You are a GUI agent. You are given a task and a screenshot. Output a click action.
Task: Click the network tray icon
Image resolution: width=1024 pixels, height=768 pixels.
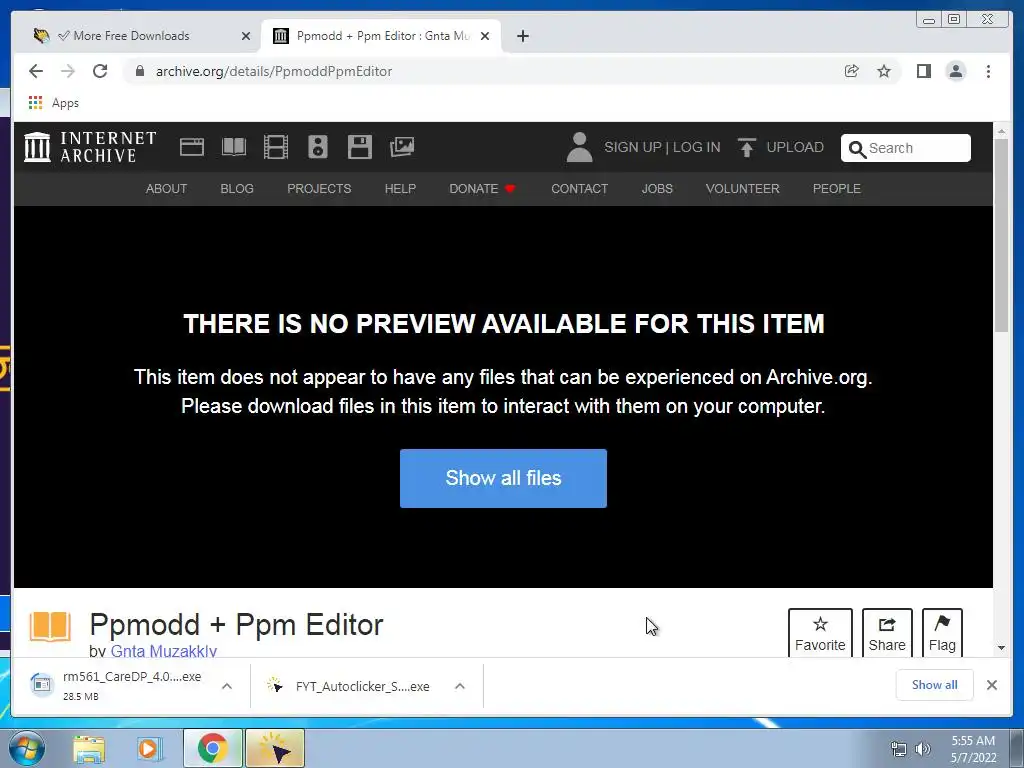point(899,749)
